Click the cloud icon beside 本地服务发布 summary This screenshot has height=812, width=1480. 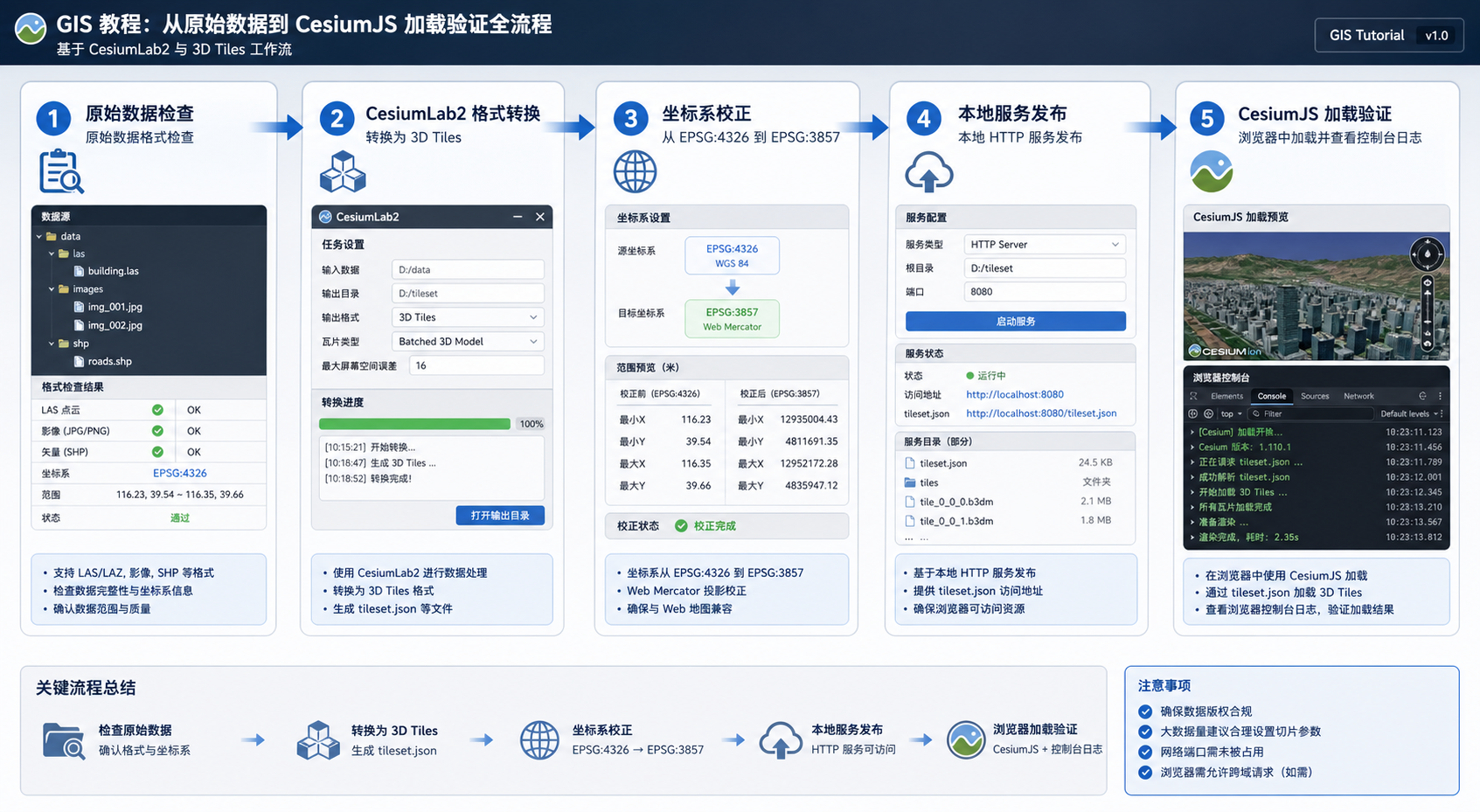coord(780,740)
